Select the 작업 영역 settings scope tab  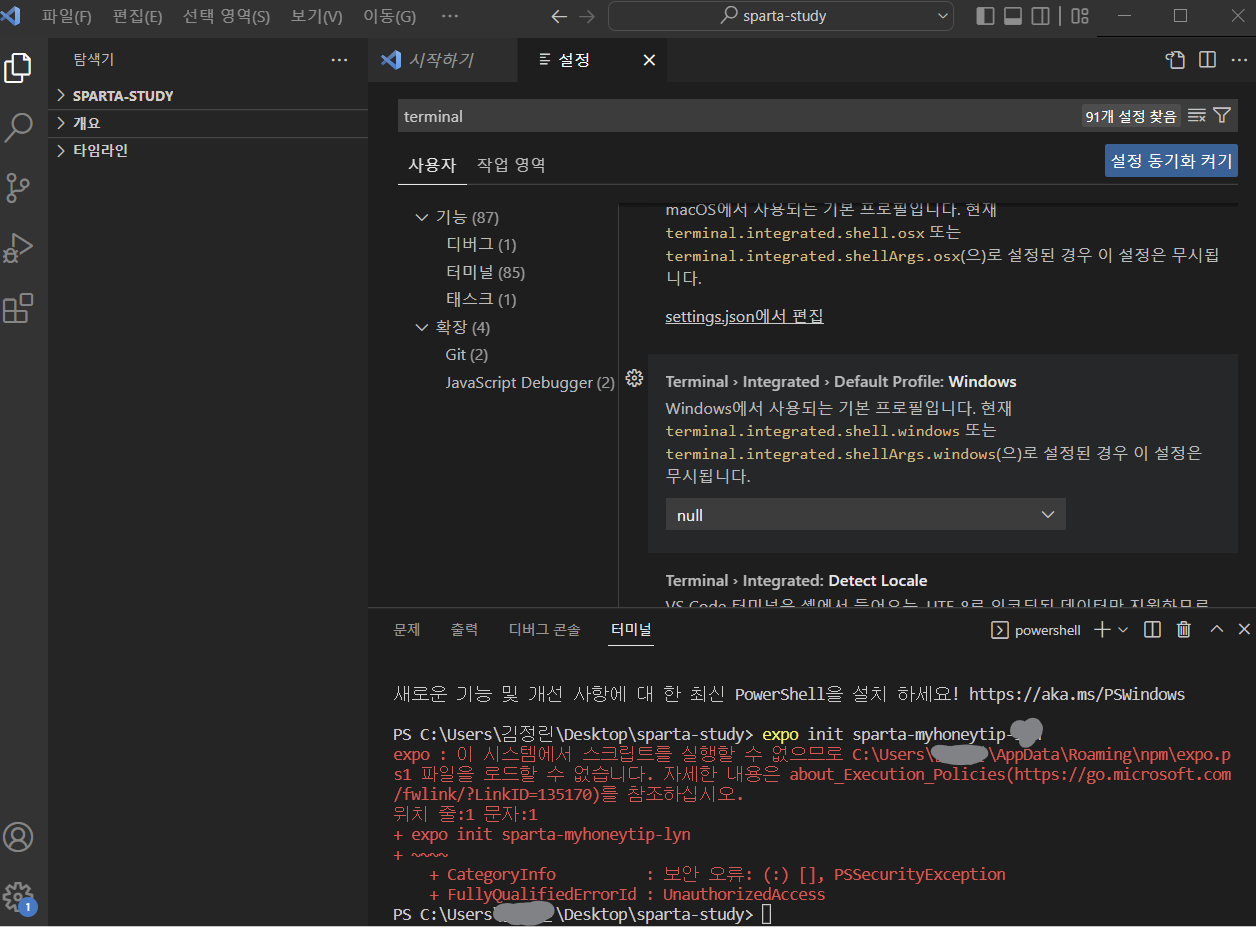click(x=511, y=165)
